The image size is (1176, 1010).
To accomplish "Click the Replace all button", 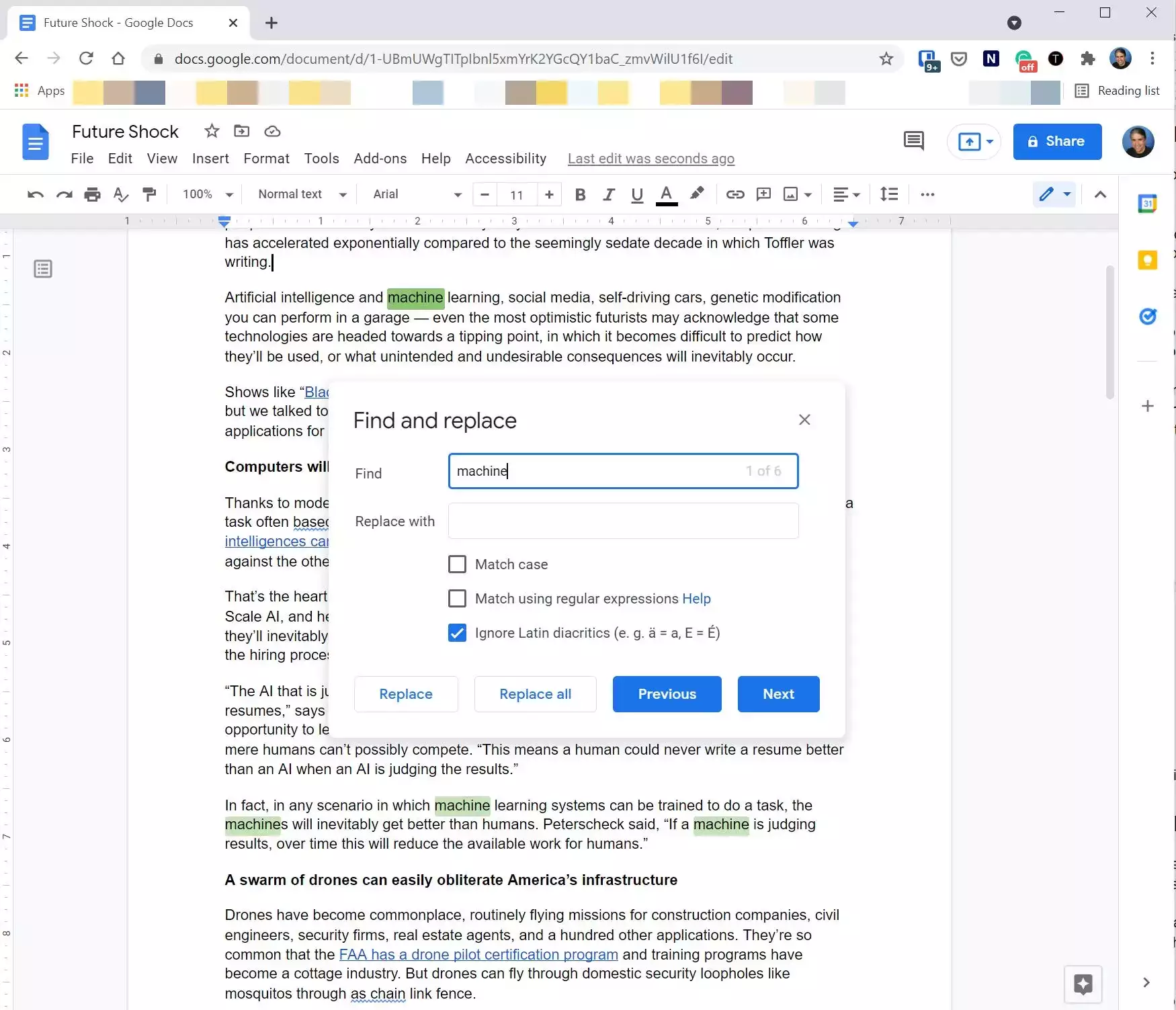I will click(535, 694).
